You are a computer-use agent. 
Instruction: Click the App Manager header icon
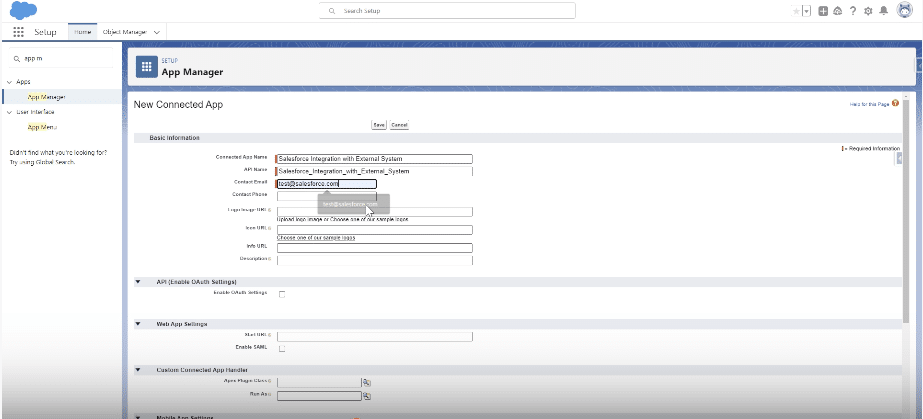pyautogui.click(x=147, y=66)
